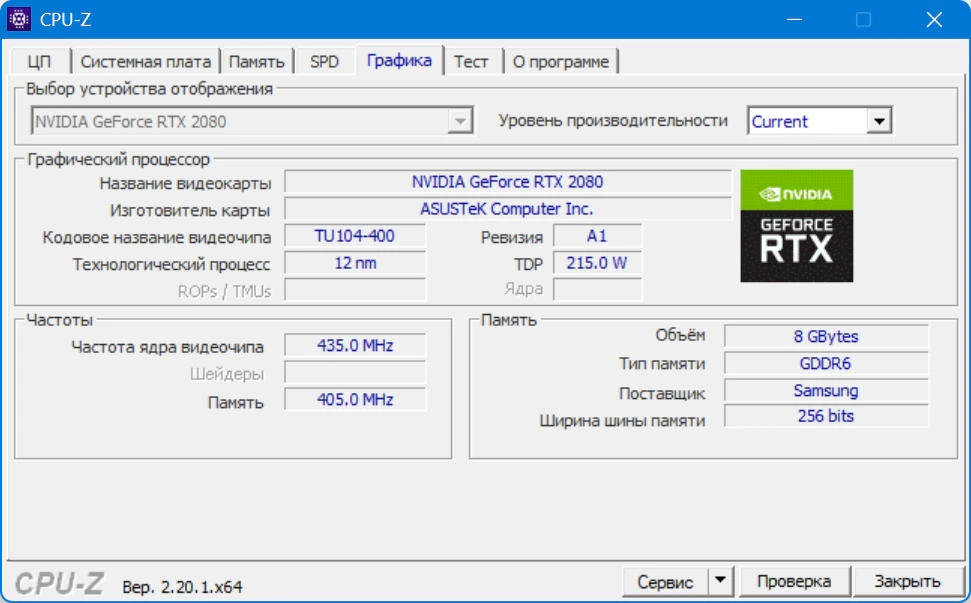This screenshot has height=603, width=971.
Task: Select the SPD tab
Action: pos(324,62)
